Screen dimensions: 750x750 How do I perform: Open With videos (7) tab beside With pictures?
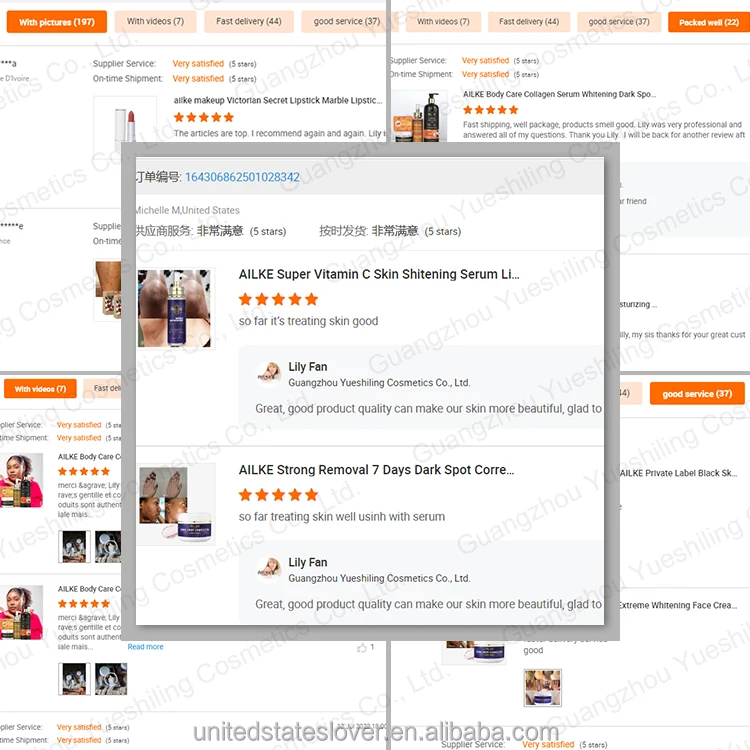(x=155, y=22)
